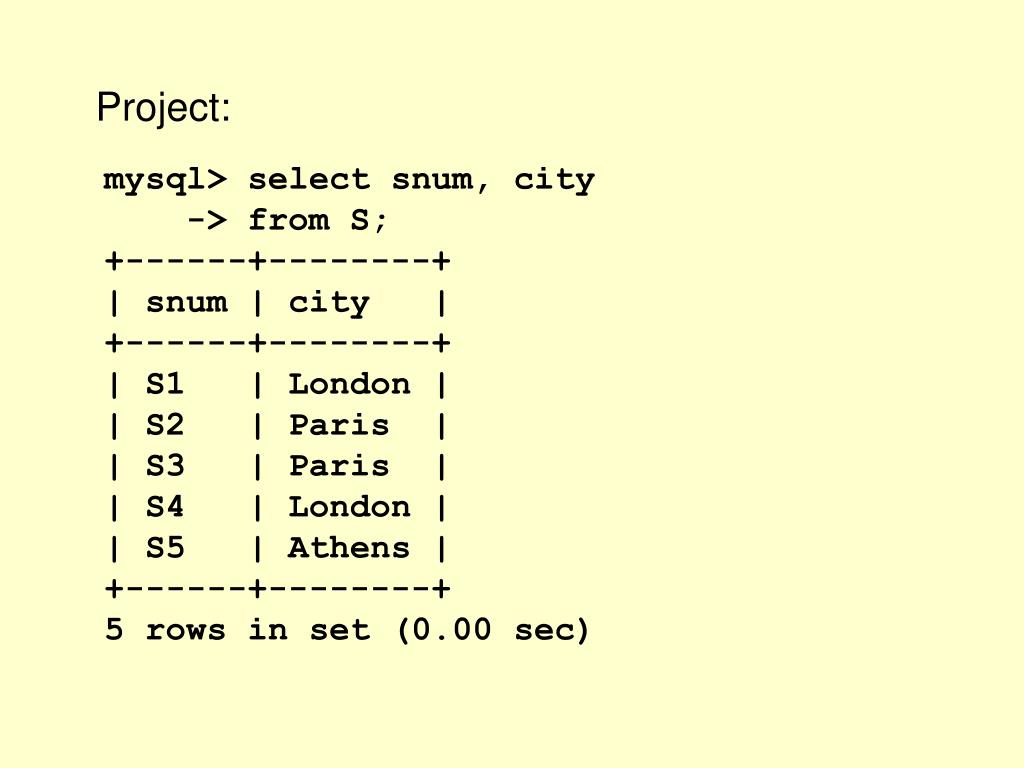Select the S5 table cell
The image size is (1024, 768).
pyautogui.click(x=165, y=548)
